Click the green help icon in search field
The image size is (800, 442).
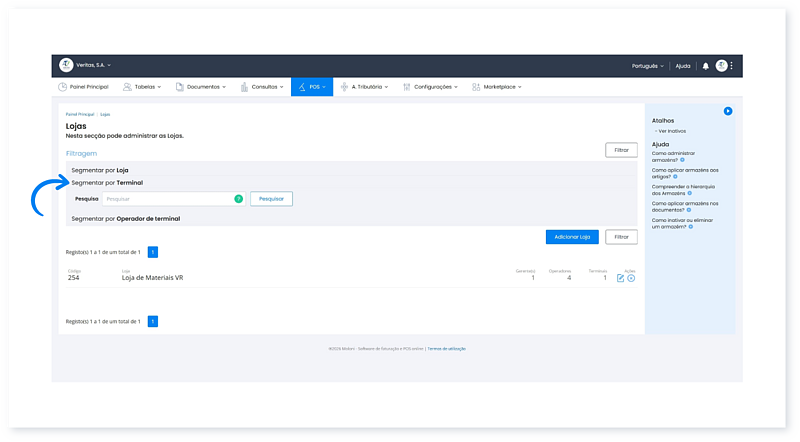(x=238, y=199)
